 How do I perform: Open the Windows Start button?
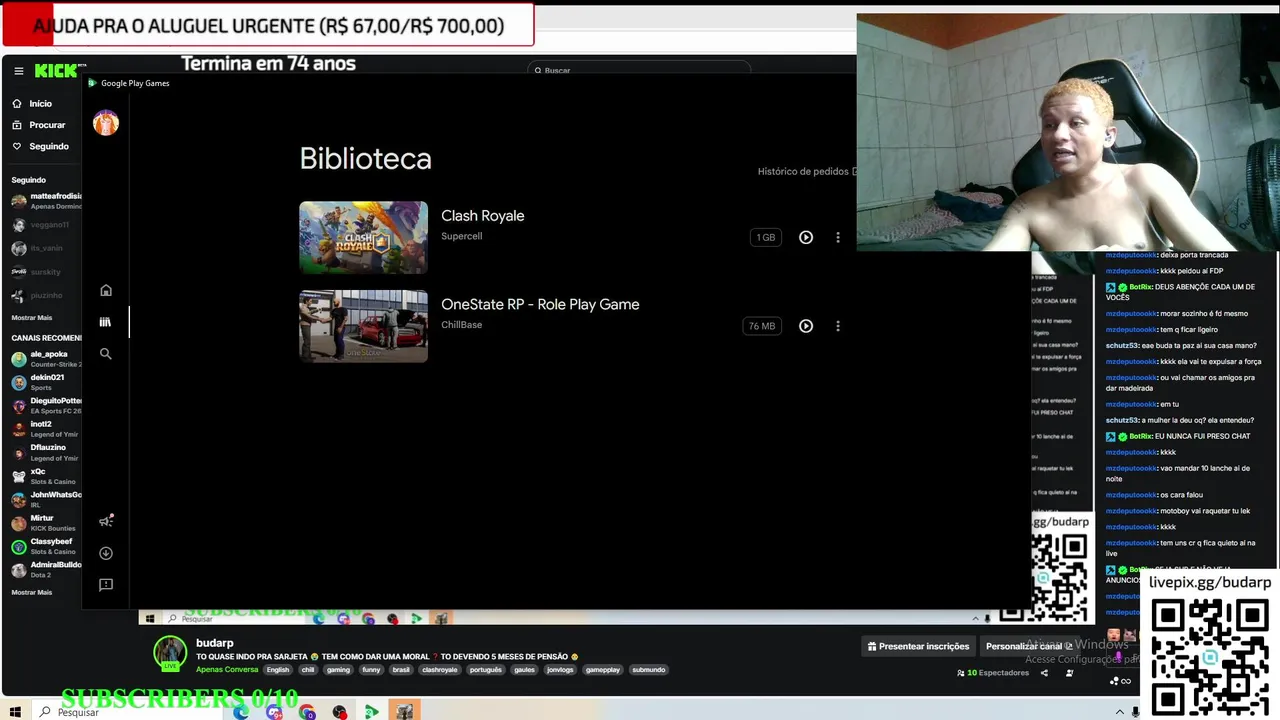[15, 712]
